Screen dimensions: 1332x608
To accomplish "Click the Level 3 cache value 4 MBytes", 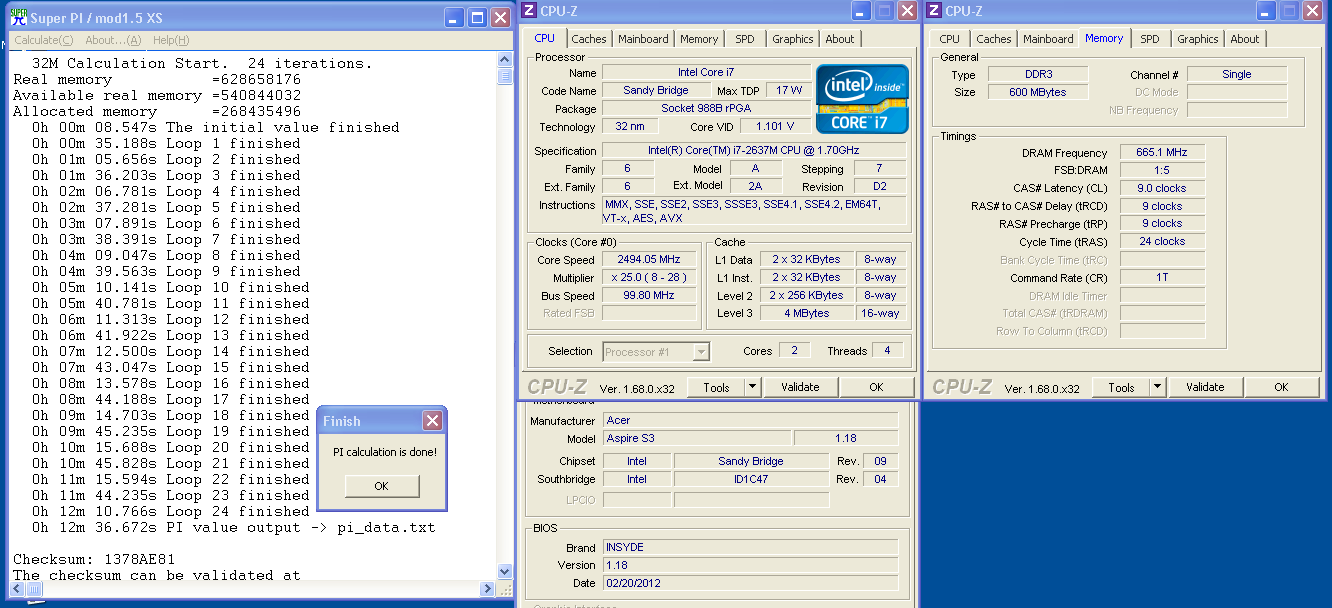I will (806, 314).
